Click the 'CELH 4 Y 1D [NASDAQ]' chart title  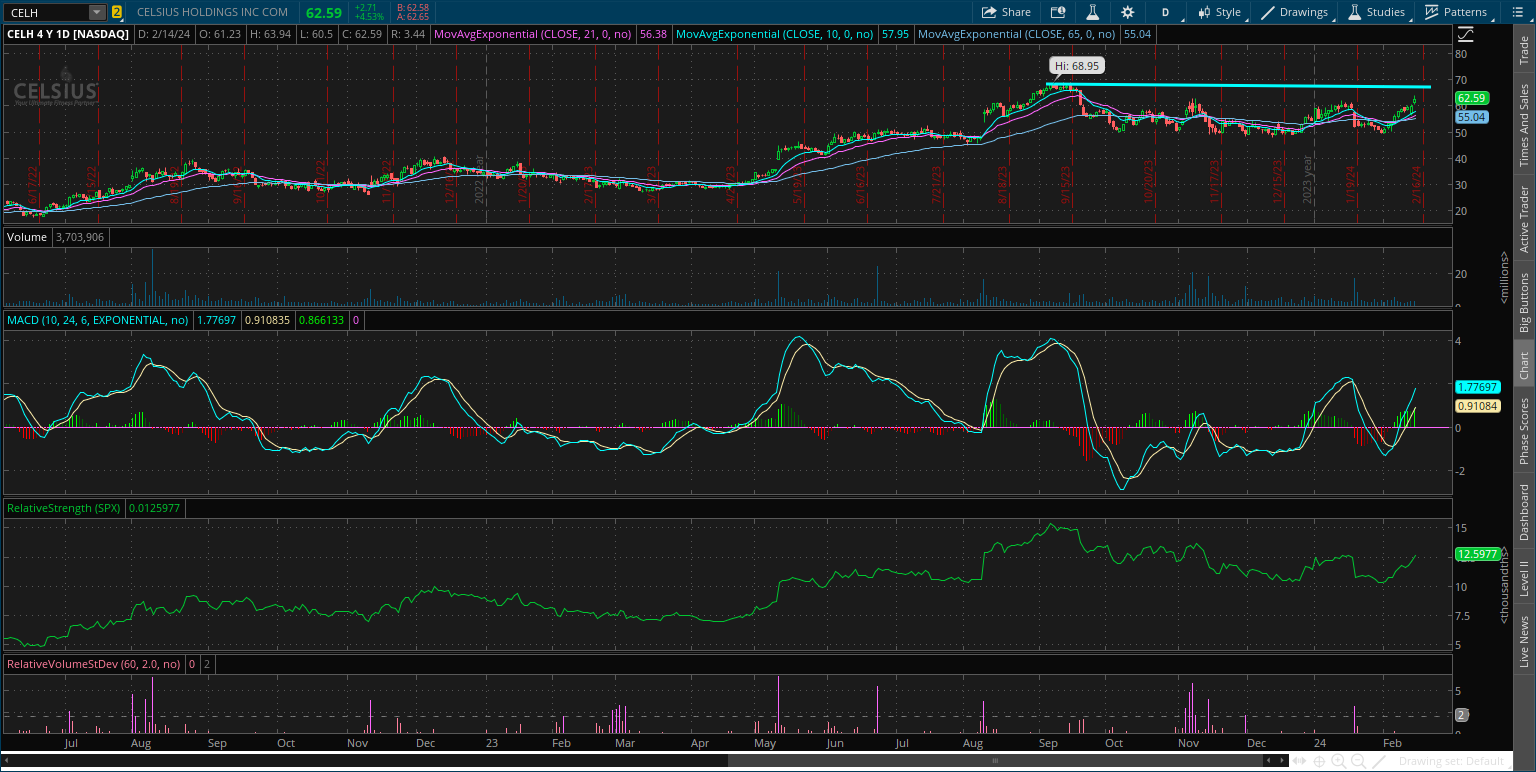pyautogui.click(x=68, y=33)
